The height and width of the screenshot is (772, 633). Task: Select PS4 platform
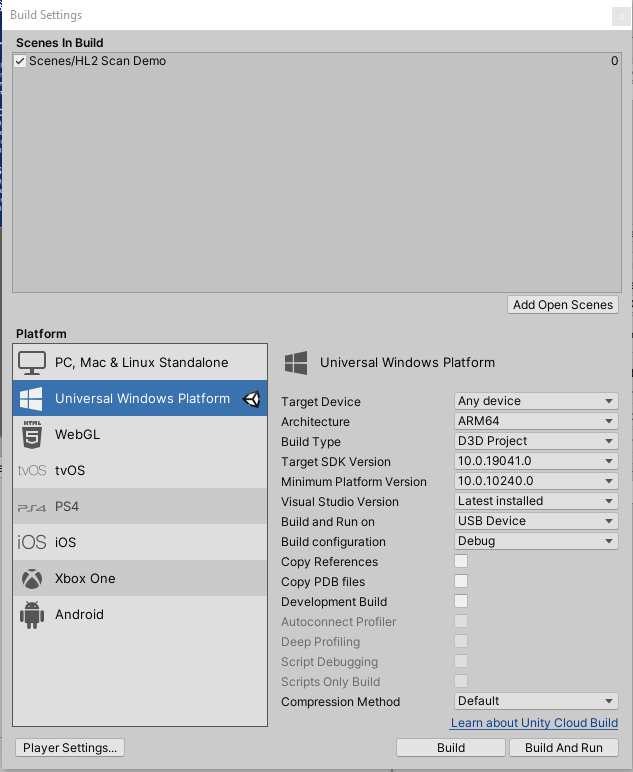tap(140, 506)
